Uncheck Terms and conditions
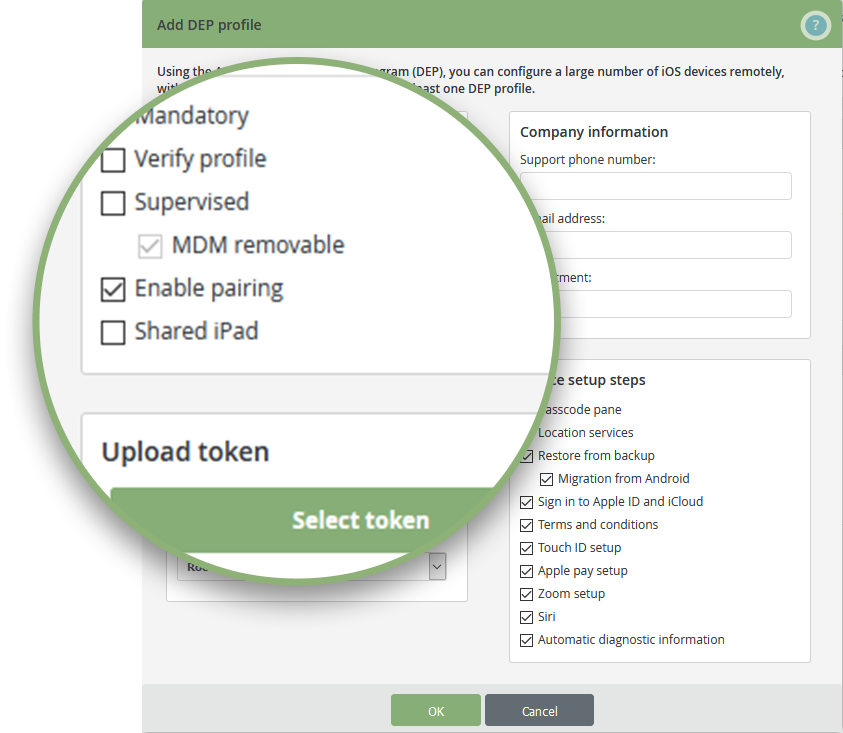Viewport: 843px width, 733px height. coord(526,525)
